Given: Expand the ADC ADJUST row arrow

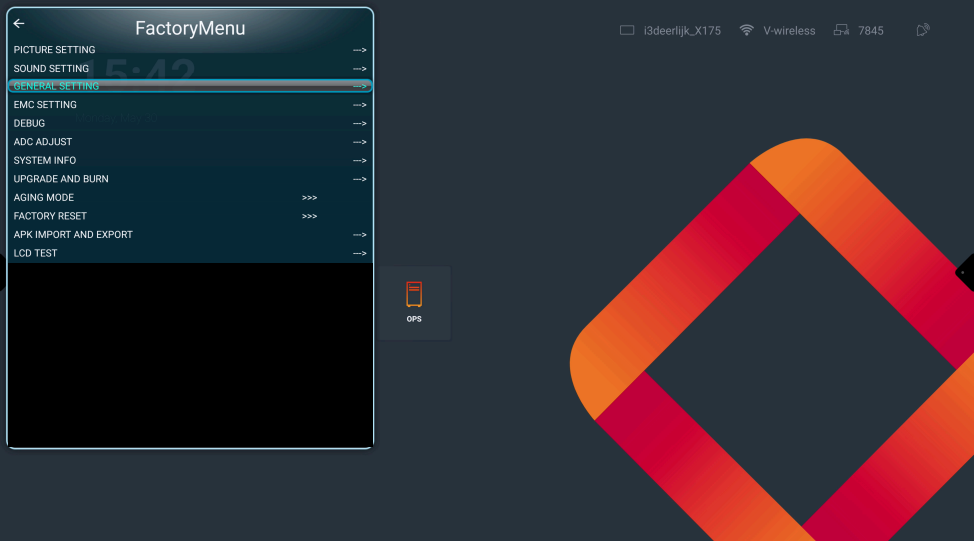Looking at the screenshot, I should (359, 142).
